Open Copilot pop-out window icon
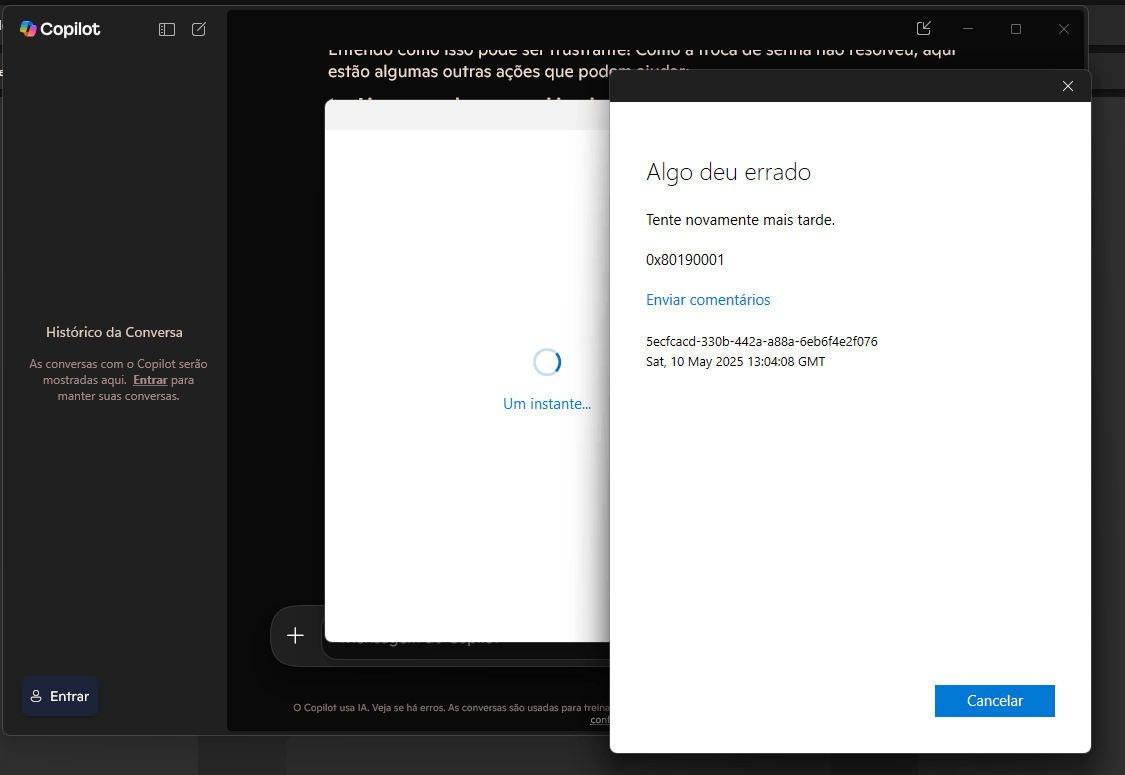The image size is (1125, 775). [924, 29]
